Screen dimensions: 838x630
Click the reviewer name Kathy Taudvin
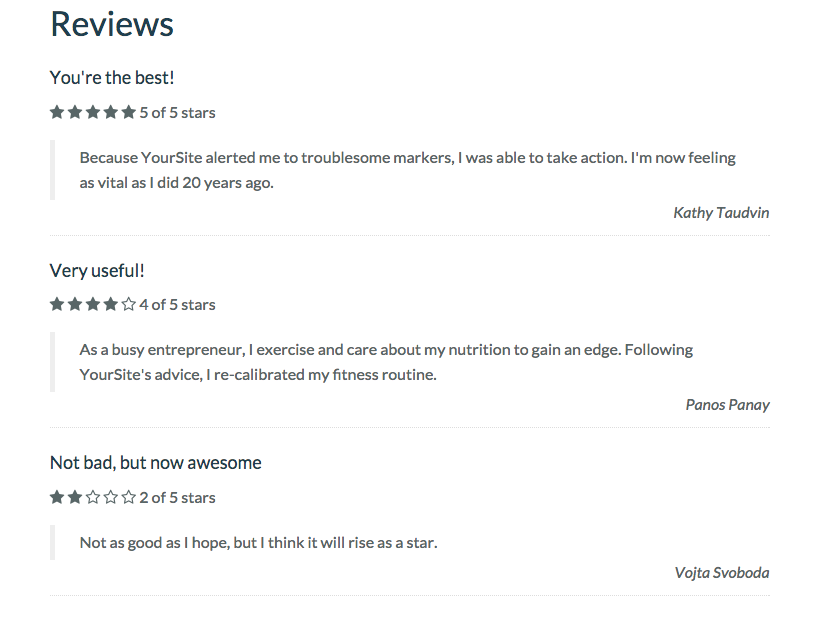point(721,213)
